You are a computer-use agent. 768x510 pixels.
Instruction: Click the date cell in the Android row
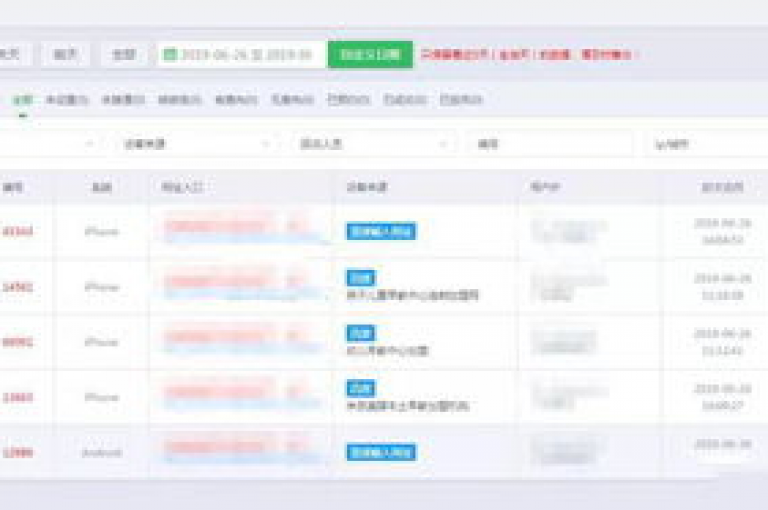coord(722,444)
